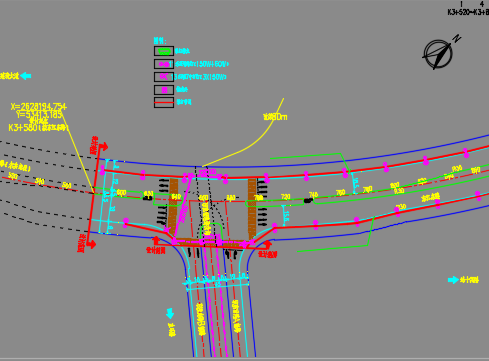The height and width of the screenshot is (361, 489).
Task: Select the station mark 720
Action: [x=285, y=197]
